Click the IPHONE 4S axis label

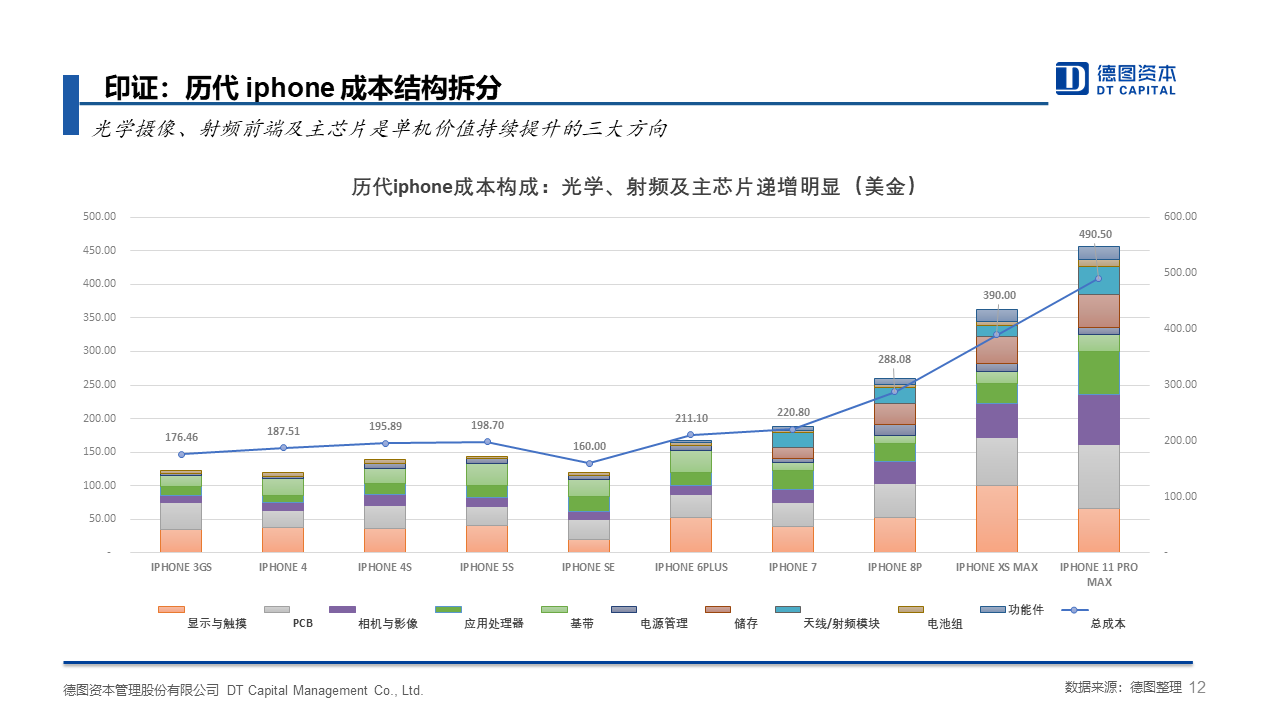[x=385, y=567]
